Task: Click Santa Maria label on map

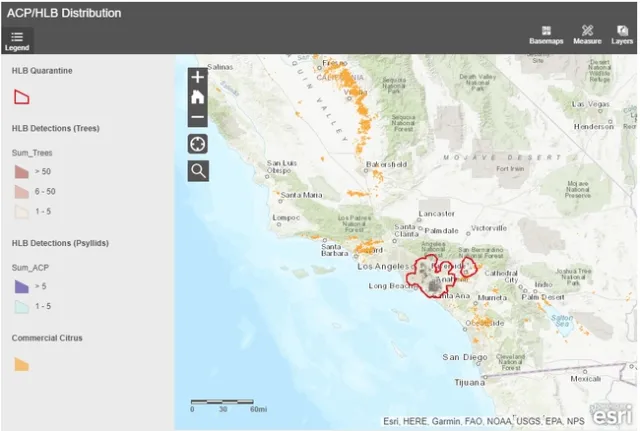Action: (x=302, y=195)
